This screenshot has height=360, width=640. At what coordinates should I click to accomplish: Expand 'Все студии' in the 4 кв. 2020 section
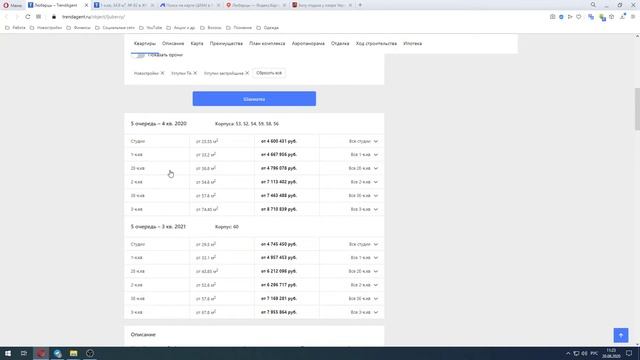coord(363,141)
